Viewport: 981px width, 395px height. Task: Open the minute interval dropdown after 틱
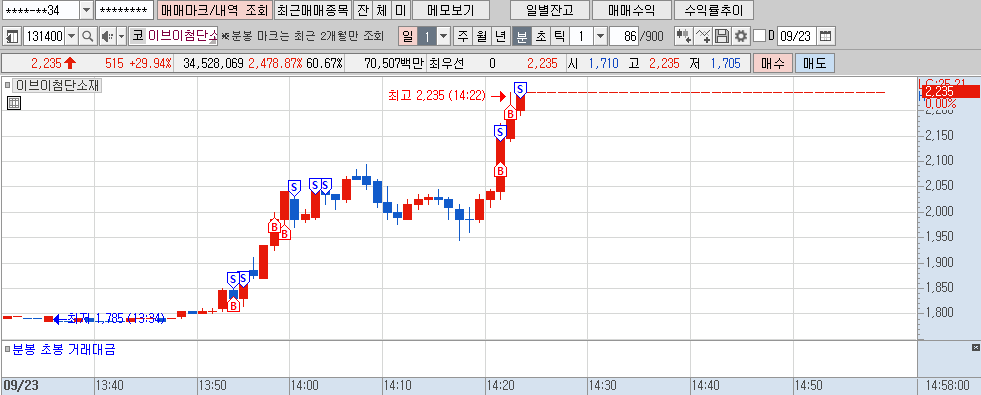pos(601,36)
